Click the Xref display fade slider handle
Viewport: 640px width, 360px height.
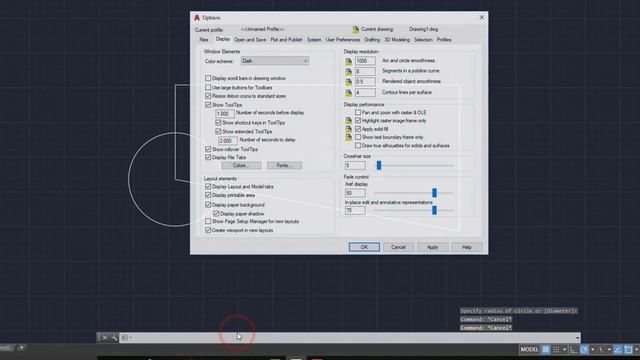pos(434,193)
